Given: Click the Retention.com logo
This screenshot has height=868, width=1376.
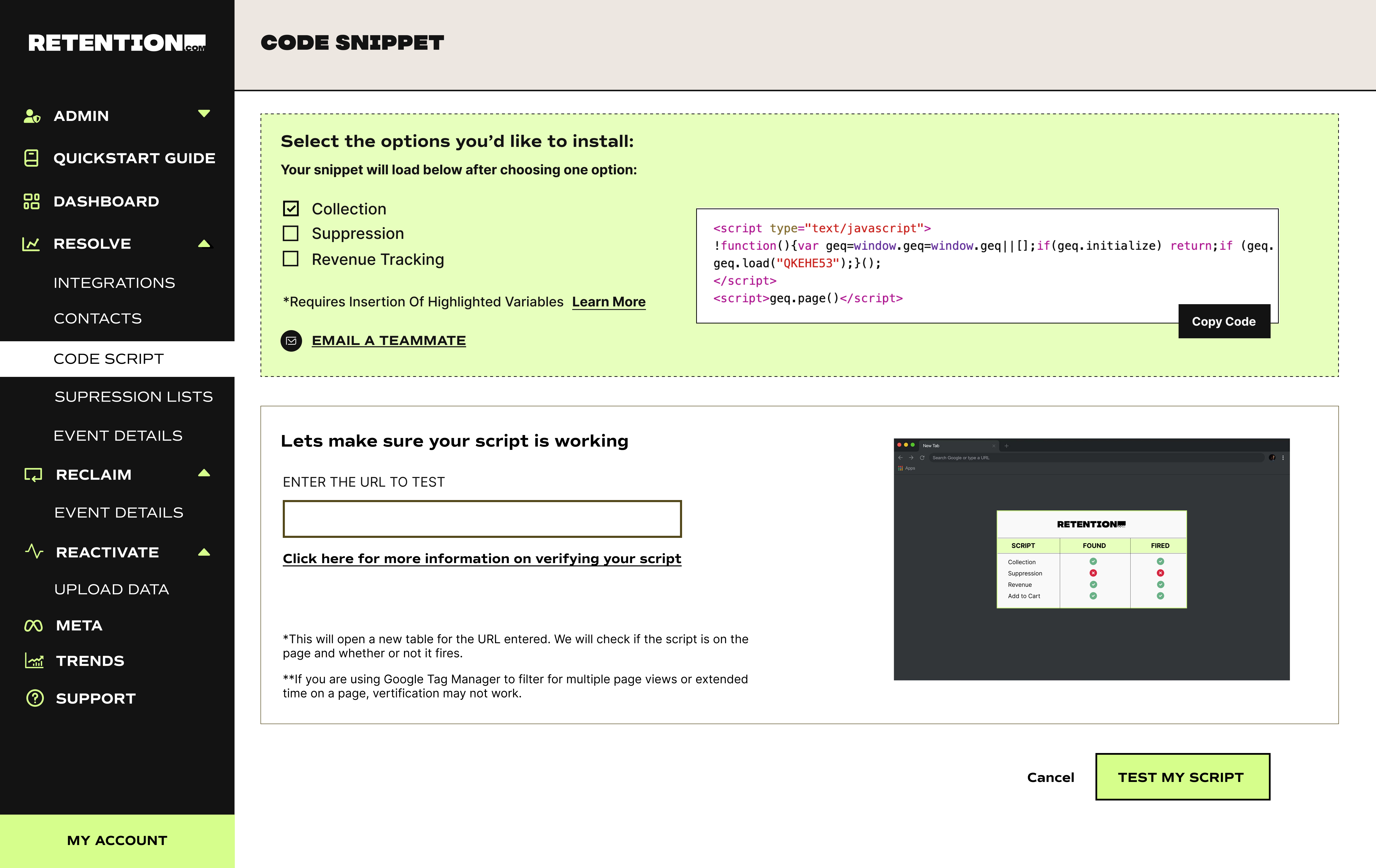Looking at the screenshot, I should coord(117,43).
